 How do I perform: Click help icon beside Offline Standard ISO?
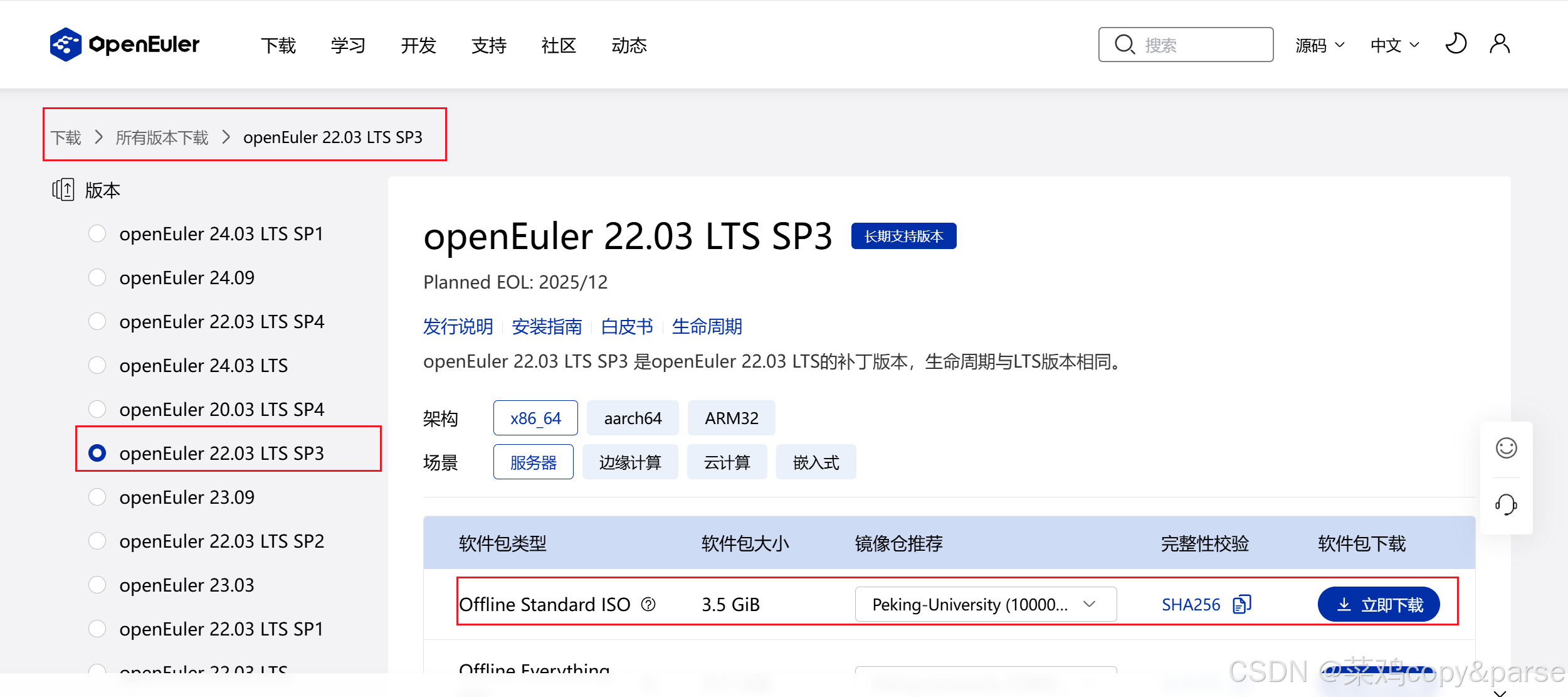(x=648, y=604)
